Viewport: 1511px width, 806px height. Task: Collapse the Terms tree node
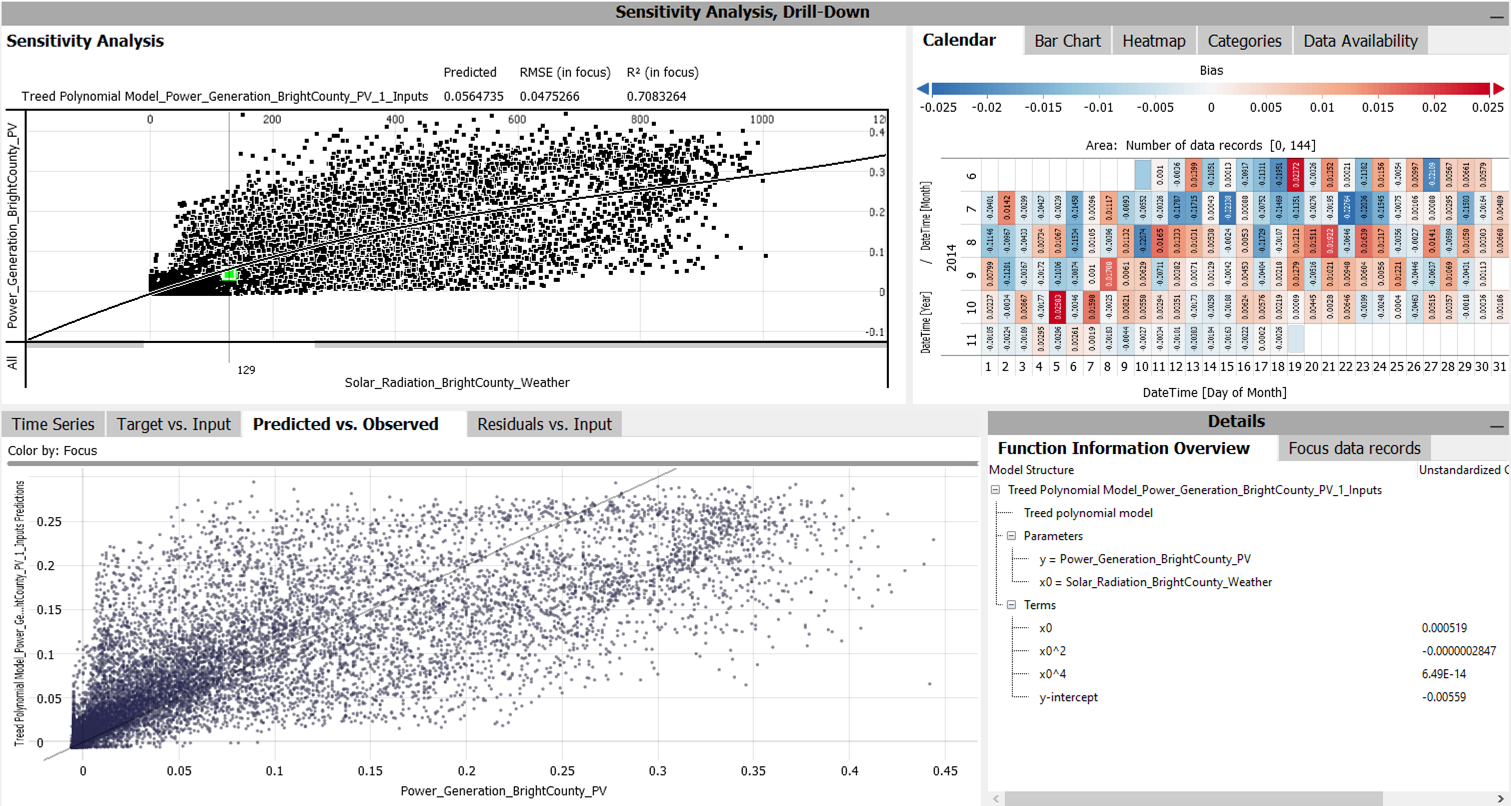[x=1011, y=605]
